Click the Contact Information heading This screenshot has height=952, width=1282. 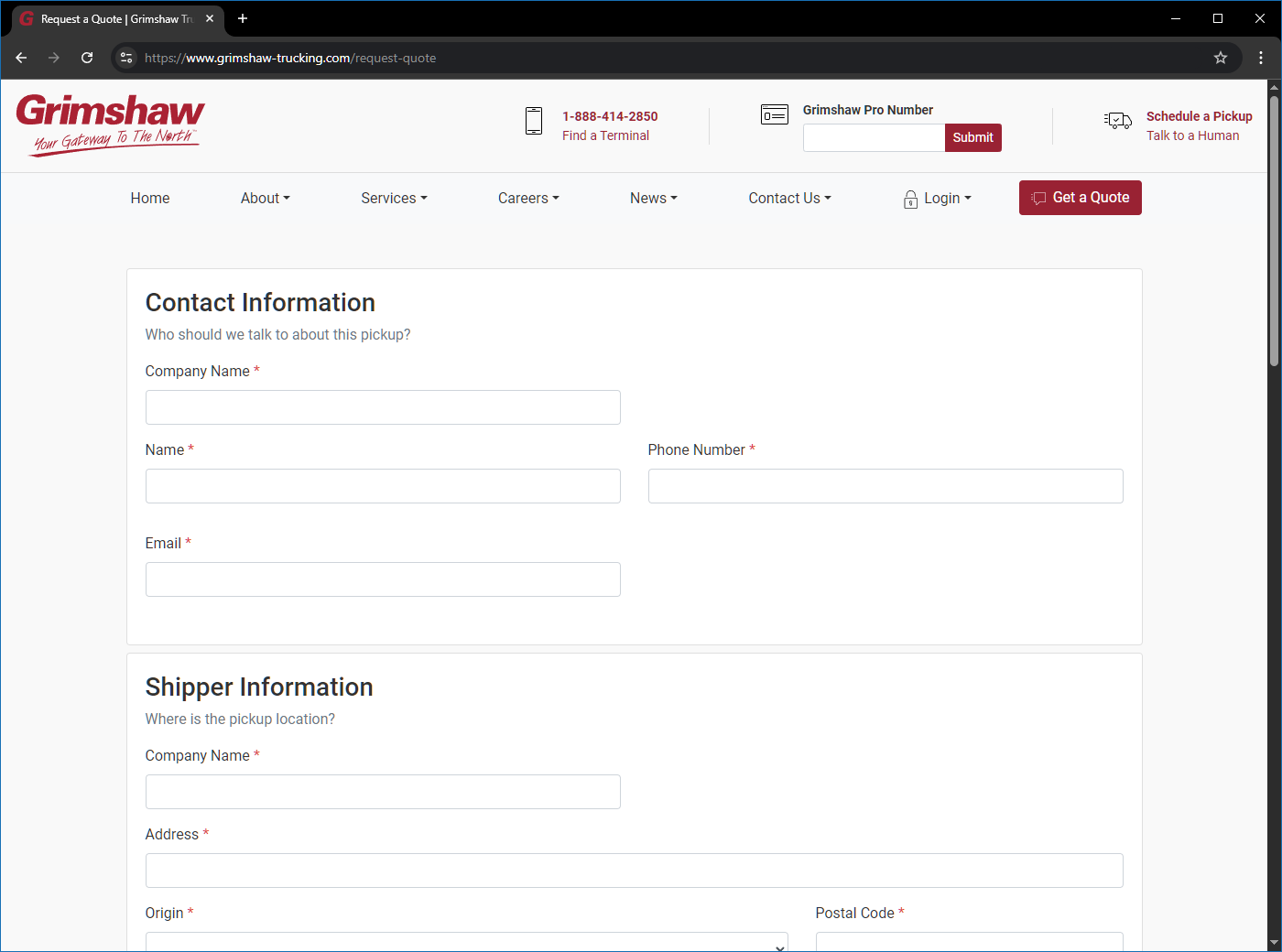click(x=260, y=303)
